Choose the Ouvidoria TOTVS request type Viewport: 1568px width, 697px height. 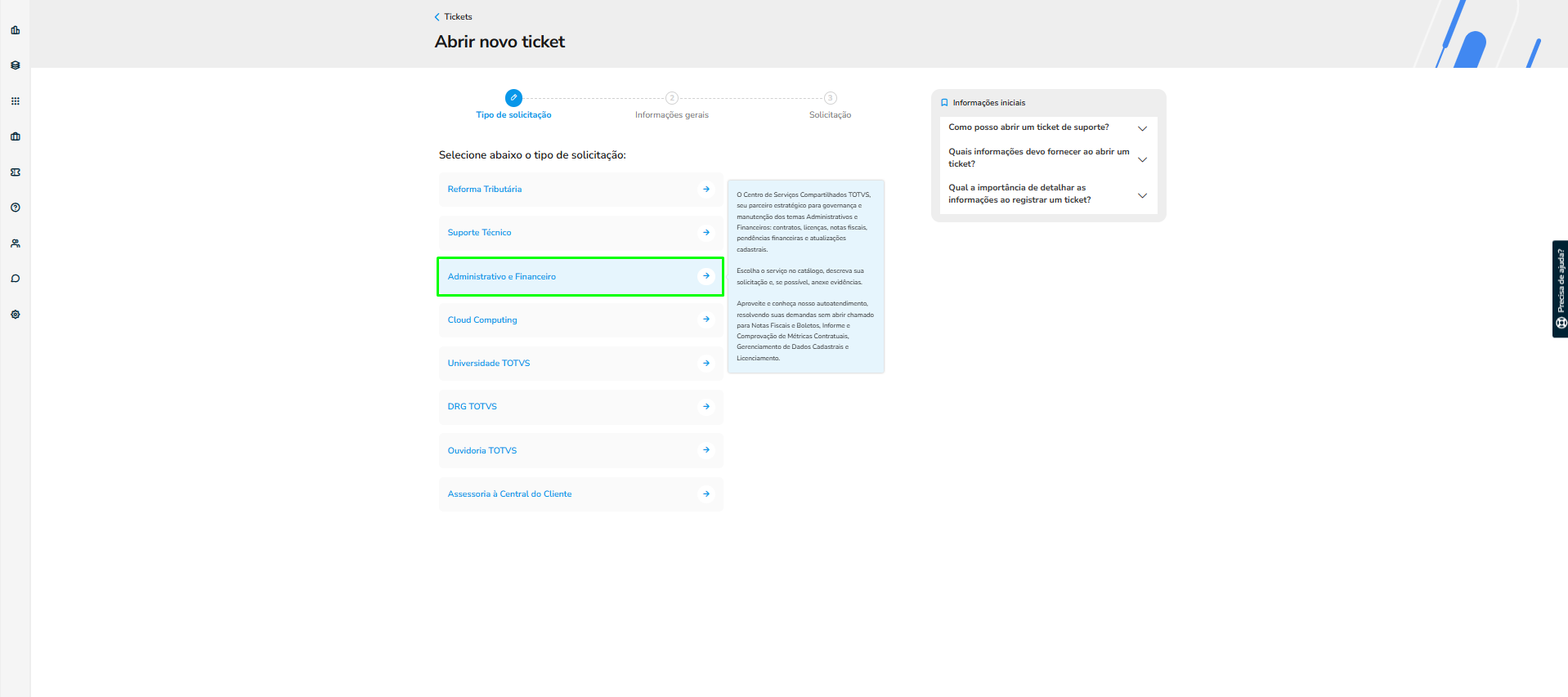point(581,450)
